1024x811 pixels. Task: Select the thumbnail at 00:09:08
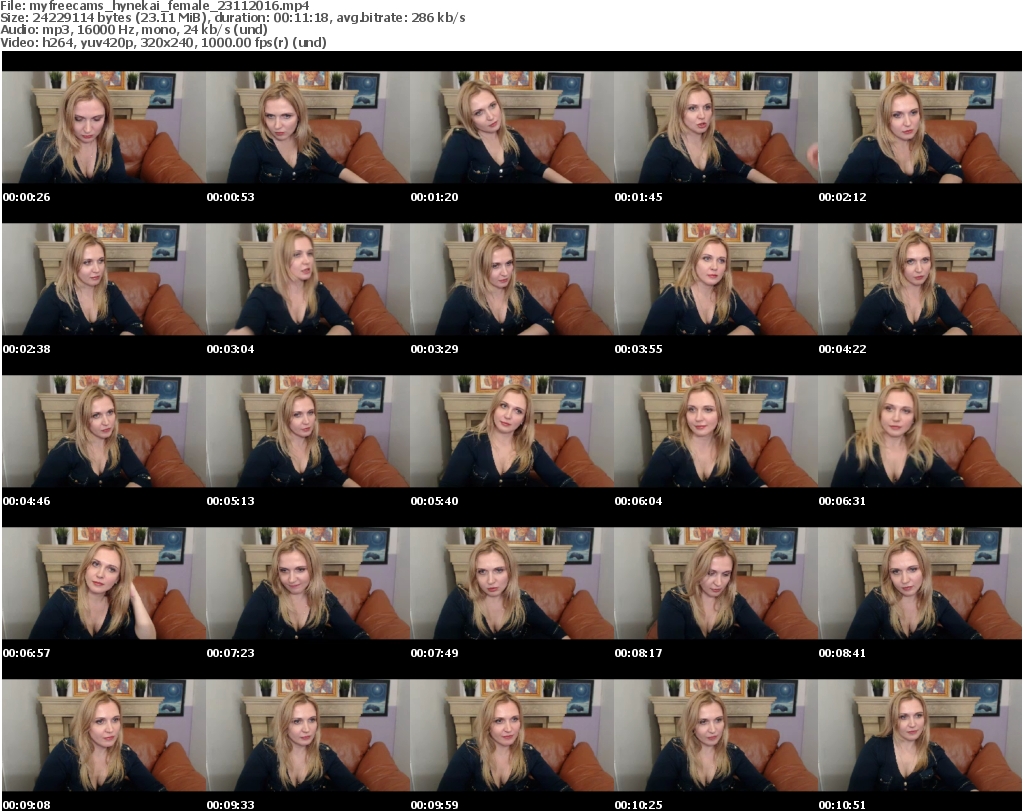pos(104,735)
